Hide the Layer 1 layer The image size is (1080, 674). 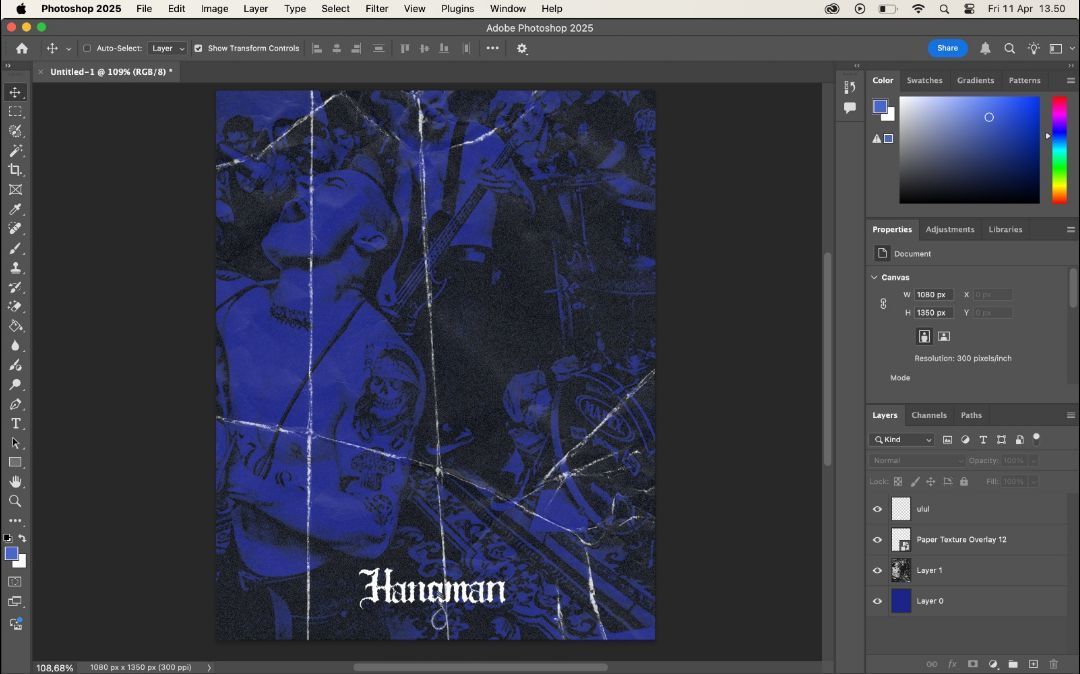click(877, 571)
